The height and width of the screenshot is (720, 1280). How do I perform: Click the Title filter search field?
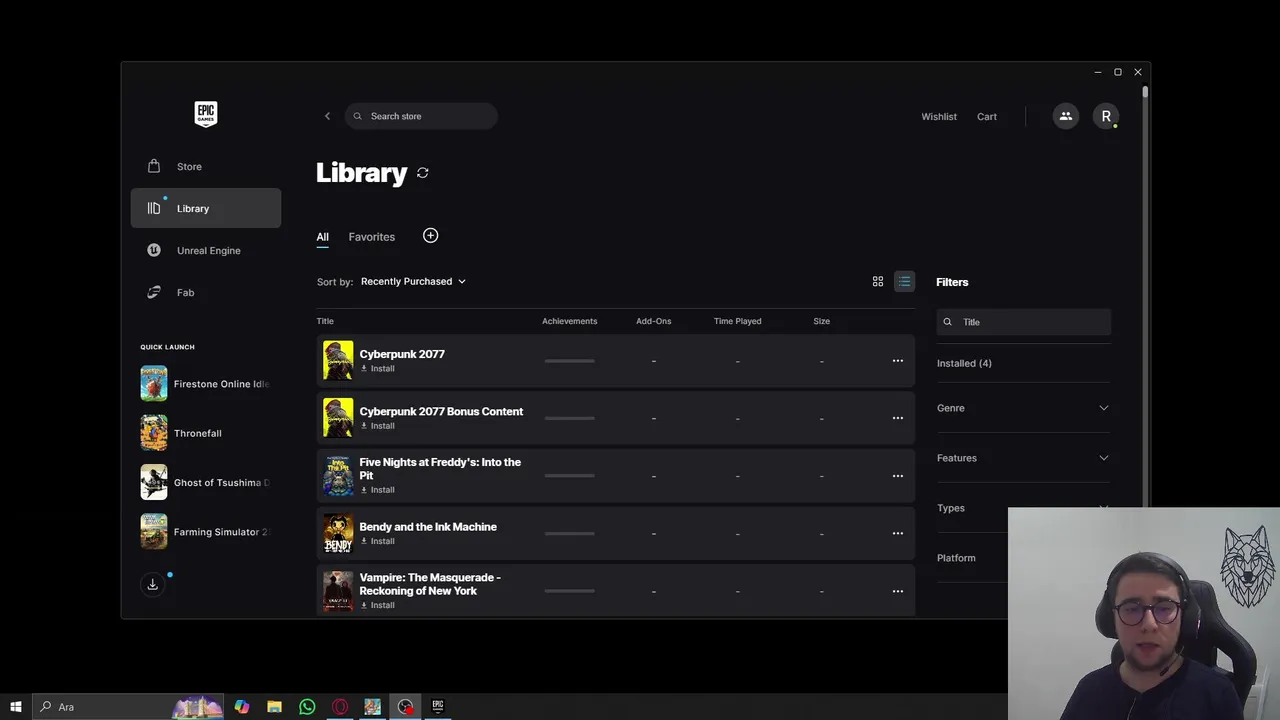click(x=1023, y=322)
